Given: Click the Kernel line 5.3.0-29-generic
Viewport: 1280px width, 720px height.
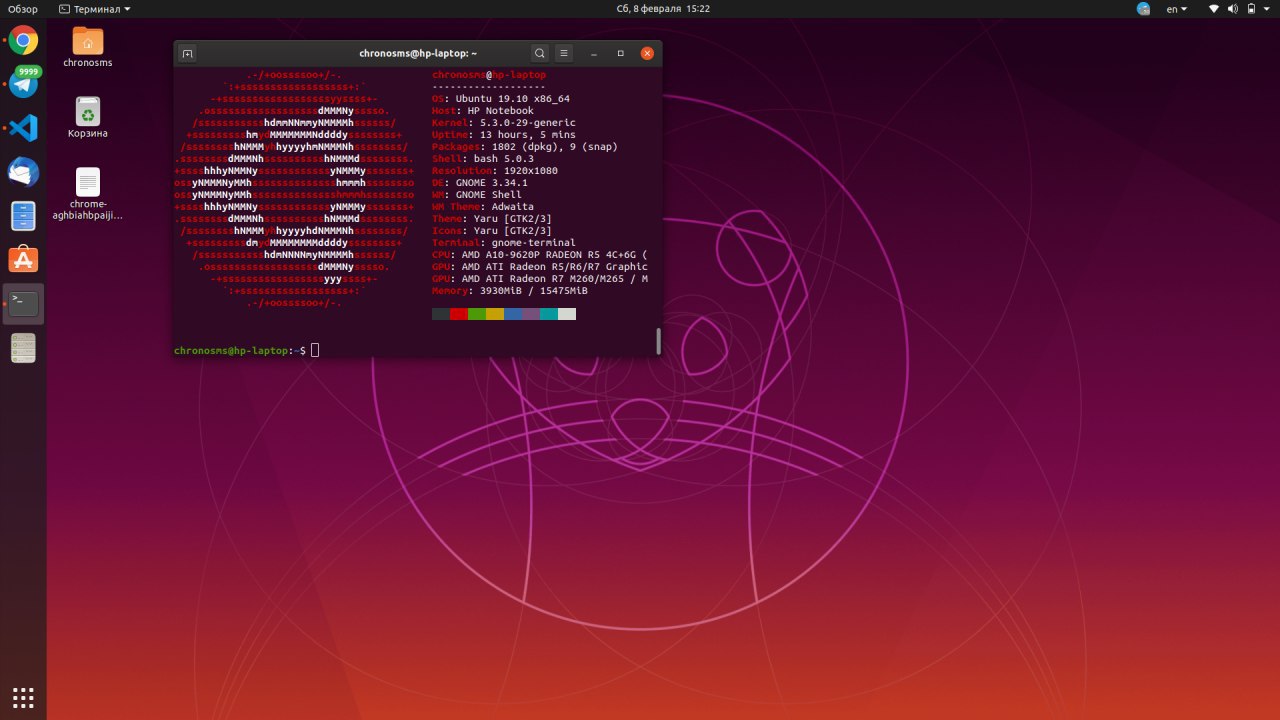Looking at the screenshot, I should pos(504,123).
